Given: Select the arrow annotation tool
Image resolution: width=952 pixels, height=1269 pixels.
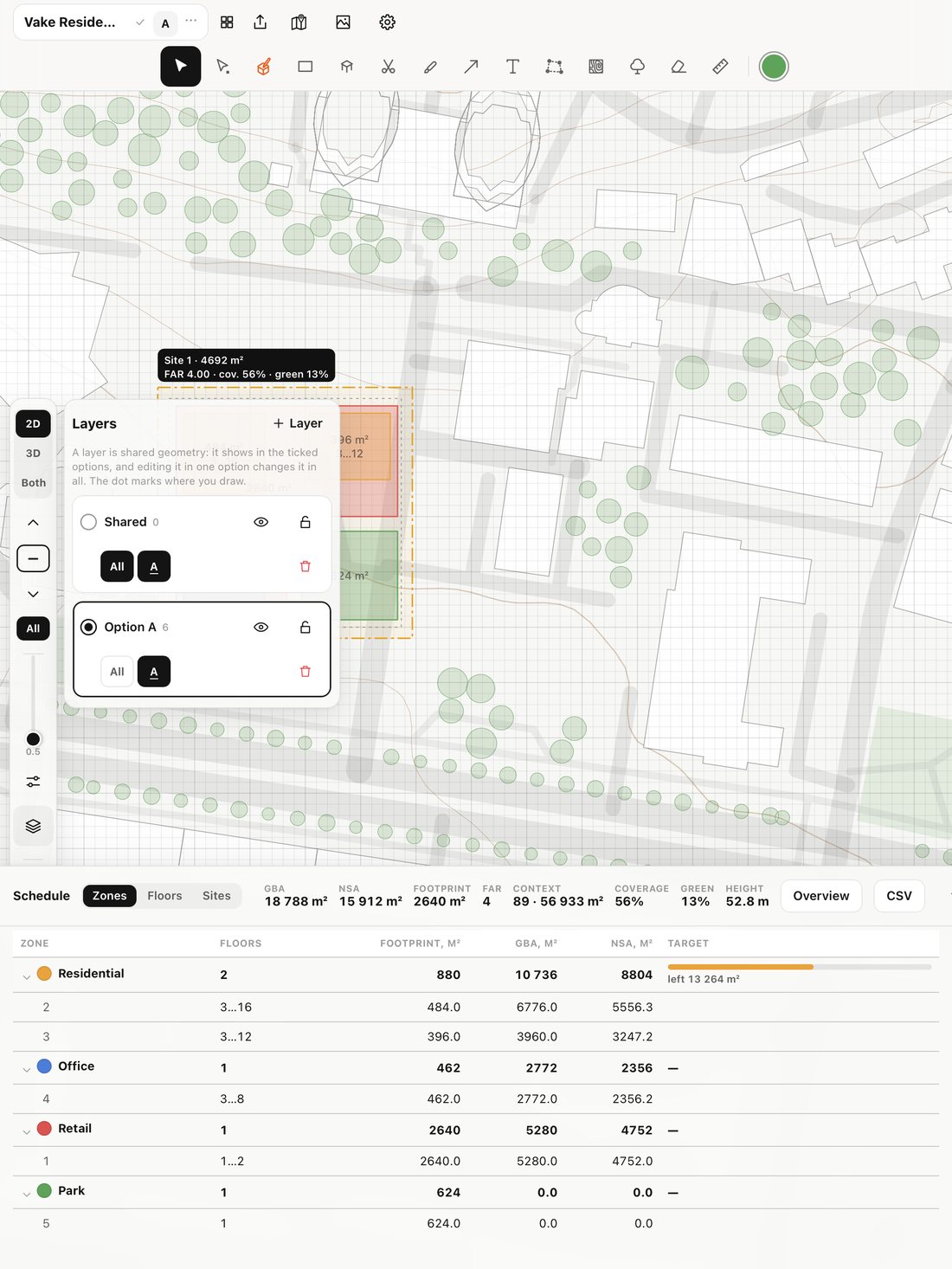Looking at the screenshot, I should tap(472, 67).
